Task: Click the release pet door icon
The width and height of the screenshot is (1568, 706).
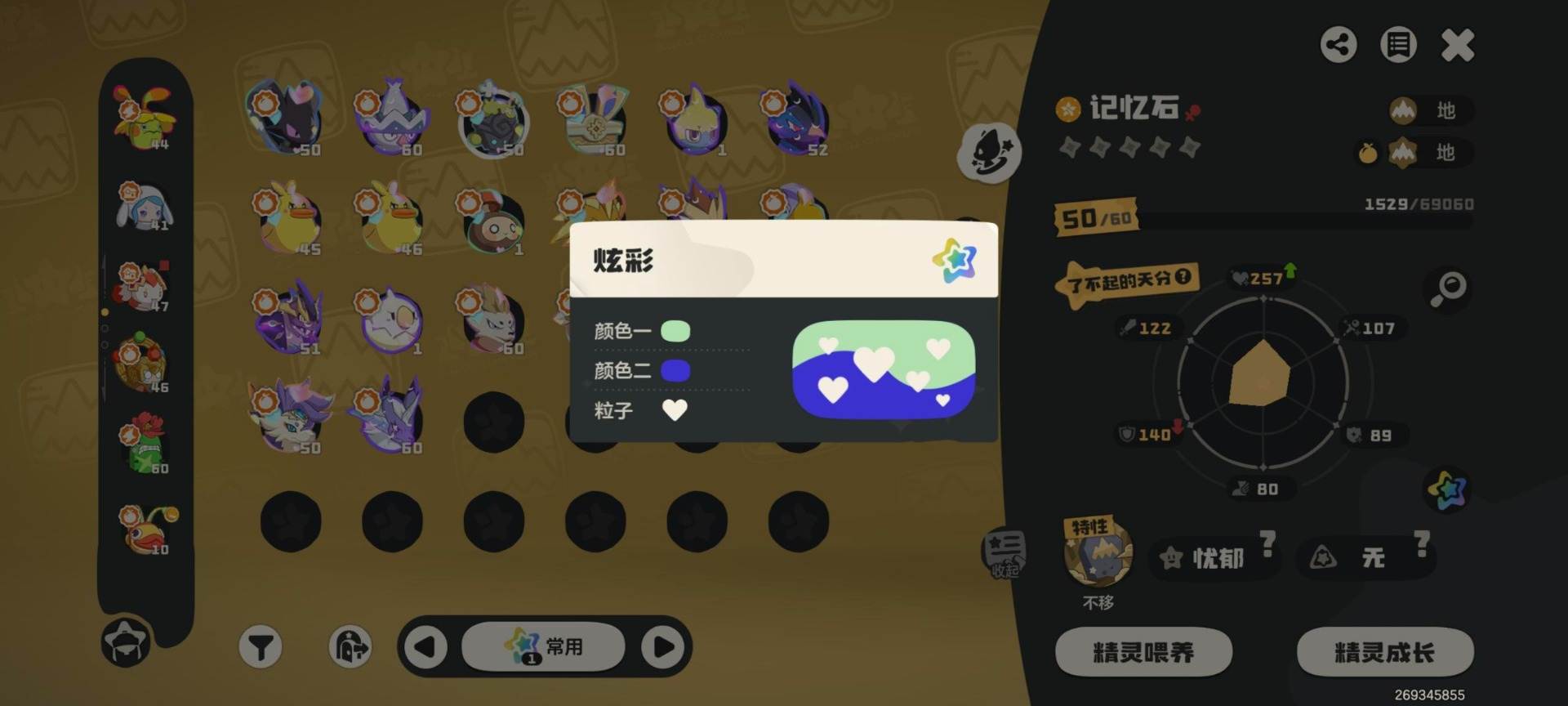Action: [350, 648]
